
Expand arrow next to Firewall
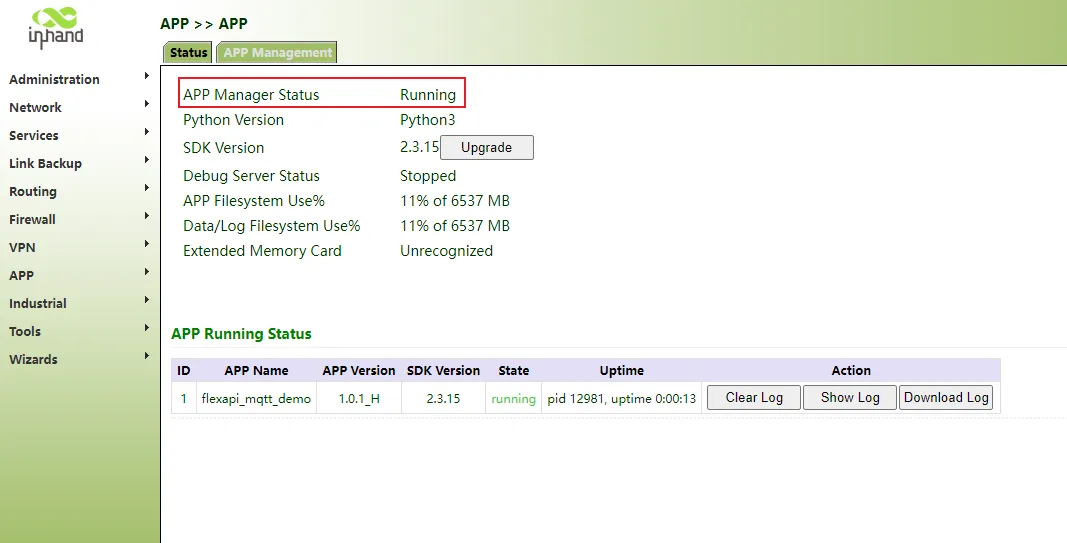point(146,216)
